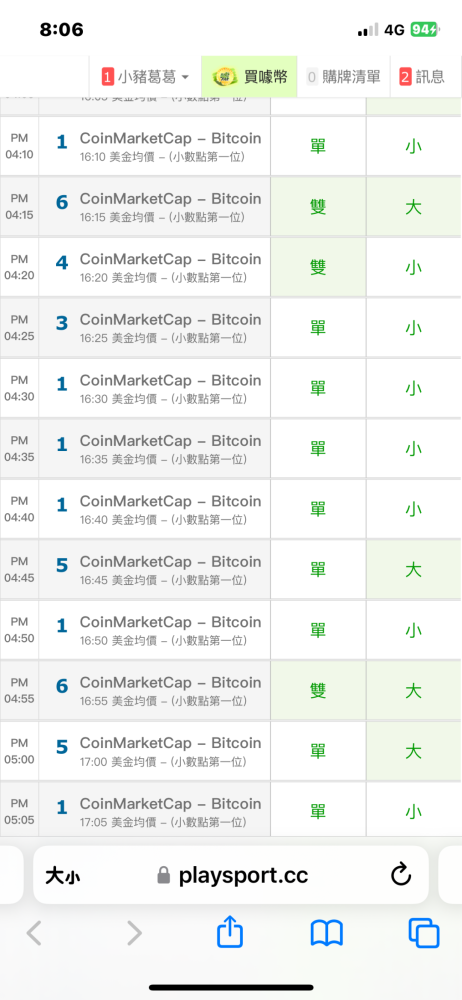Open Safari bookmarks book icon
The width and height of the screenshot is (462, 1000).
point(327,934)
